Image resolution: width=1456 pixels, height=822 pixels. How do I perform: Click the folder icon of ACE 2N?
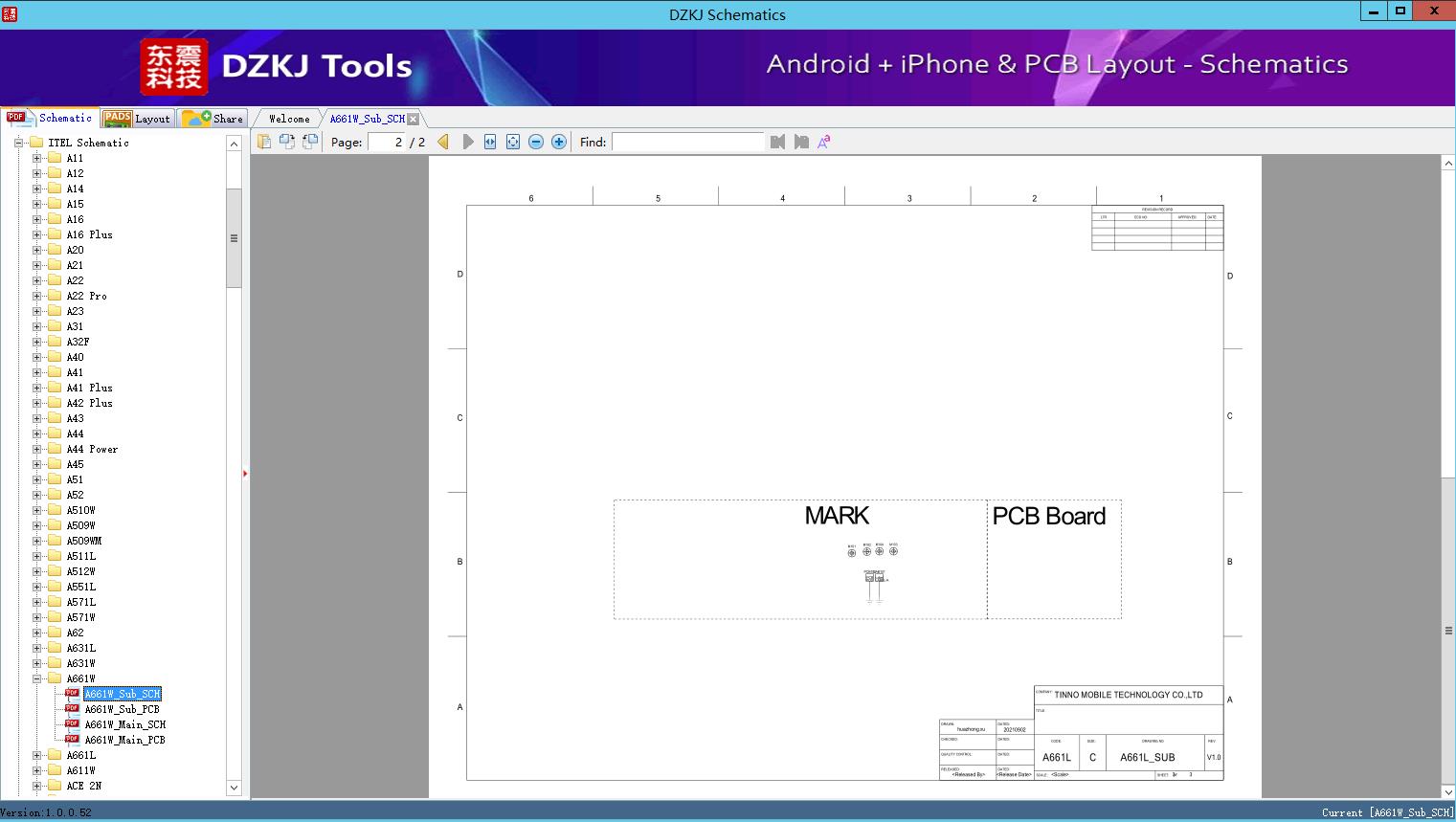[x=55, y=786]
